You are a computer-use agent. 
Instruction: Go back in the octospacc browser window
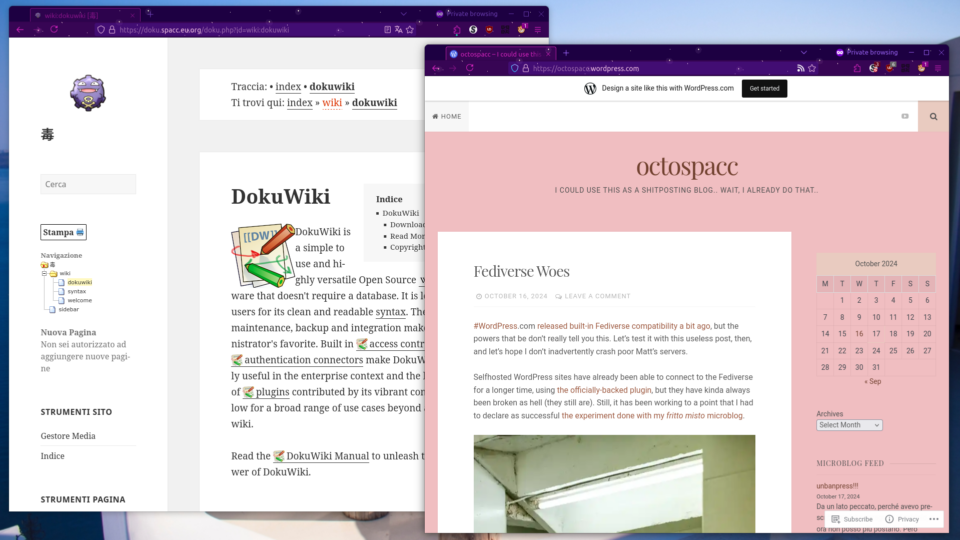(436, 69)
